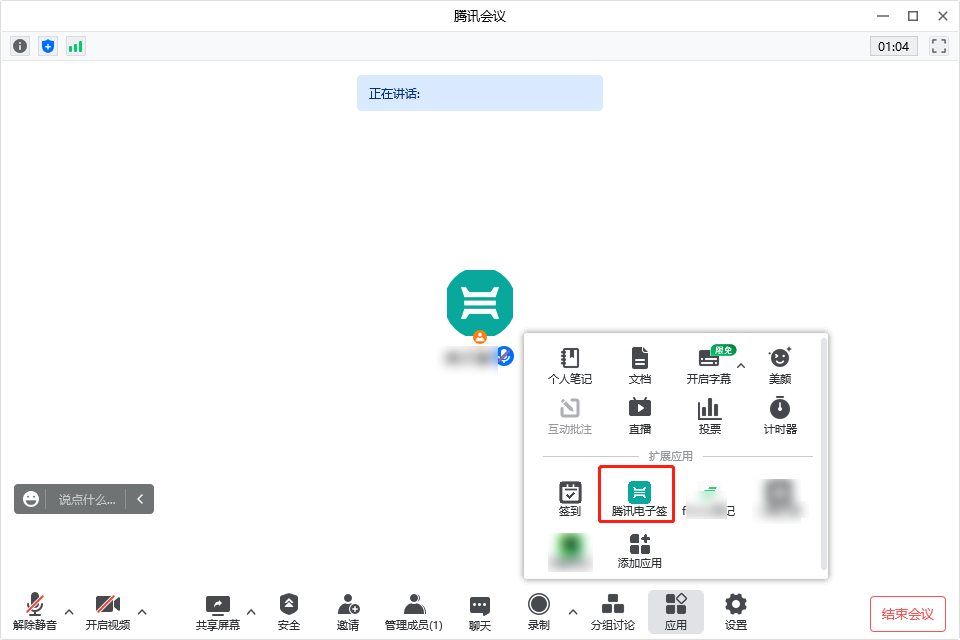Open the meeting info icon
The image size is (960, 640).
[20, 46]
